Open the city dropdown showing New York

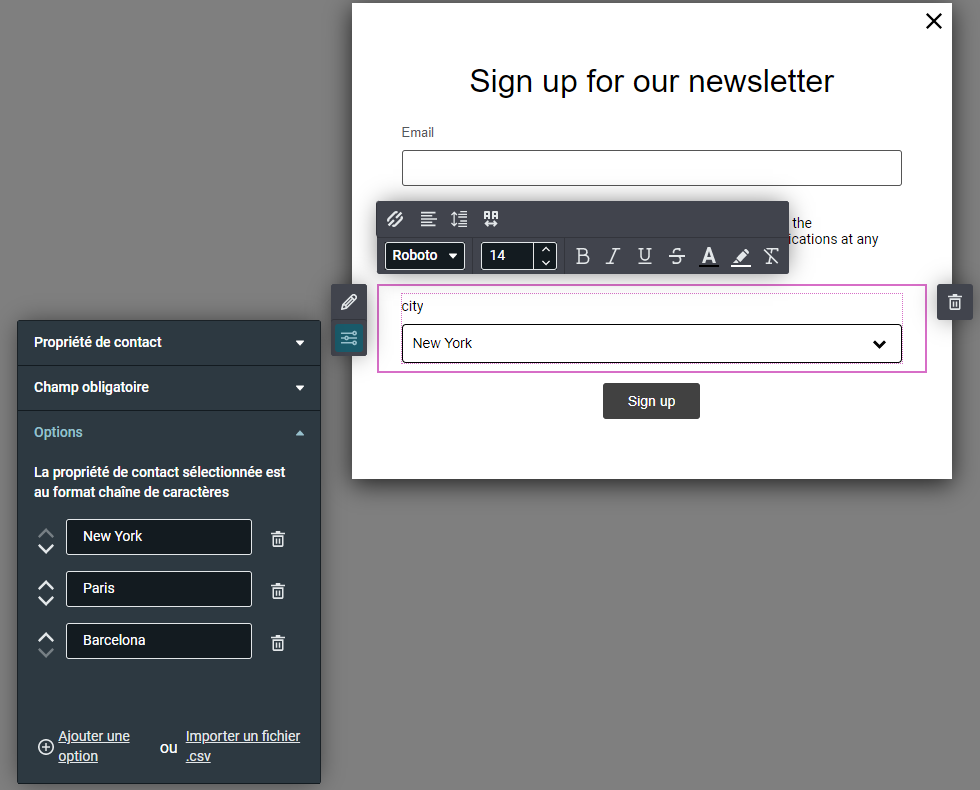click(652, 344)
